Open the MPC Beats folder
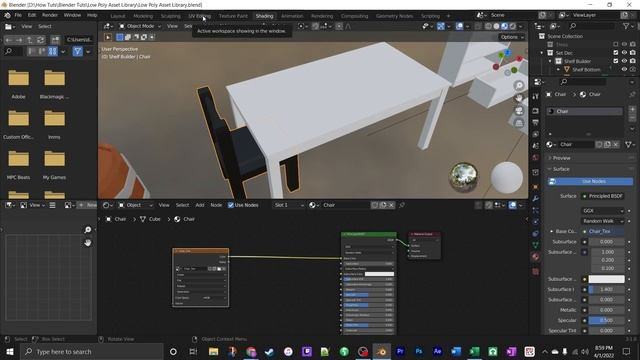Screen dimensions: 640x360 18,164
